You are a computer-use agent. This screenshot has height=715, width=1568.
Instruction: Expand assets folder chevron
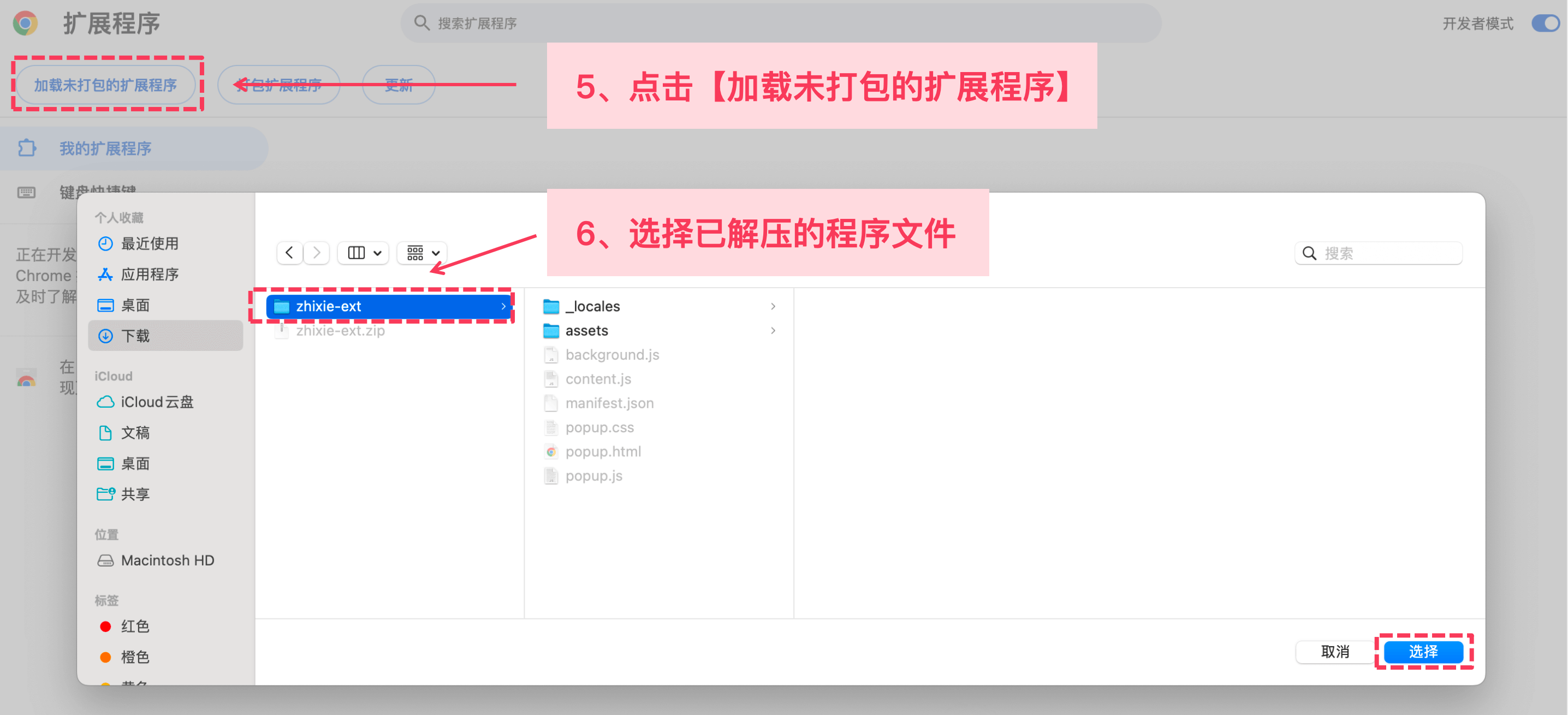(773, 330)
